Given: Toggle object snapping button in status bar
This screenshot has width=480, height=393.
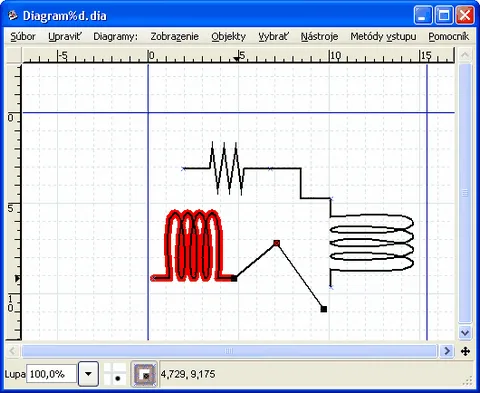Looking at the screenshot, I should [144, 374].
